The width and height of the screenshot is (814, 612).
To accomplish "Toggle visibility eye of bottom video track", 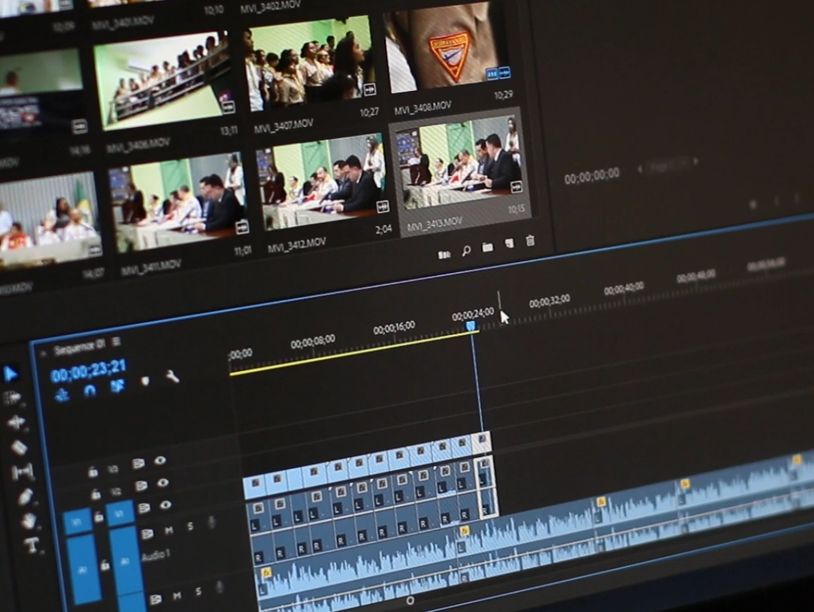I will point(166,505).
